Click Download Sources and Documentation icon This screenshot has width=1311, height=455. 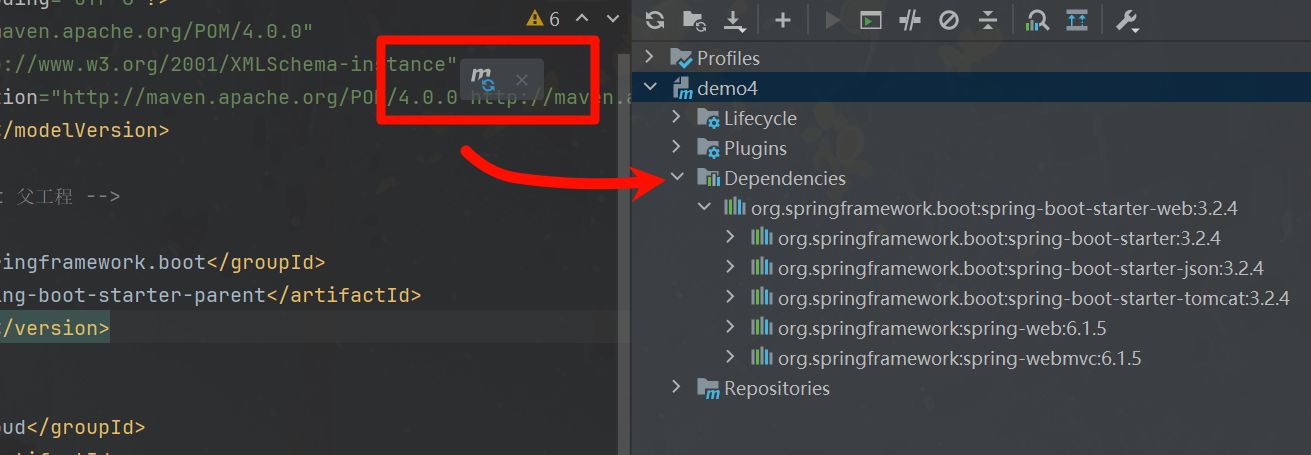point(734,20)
